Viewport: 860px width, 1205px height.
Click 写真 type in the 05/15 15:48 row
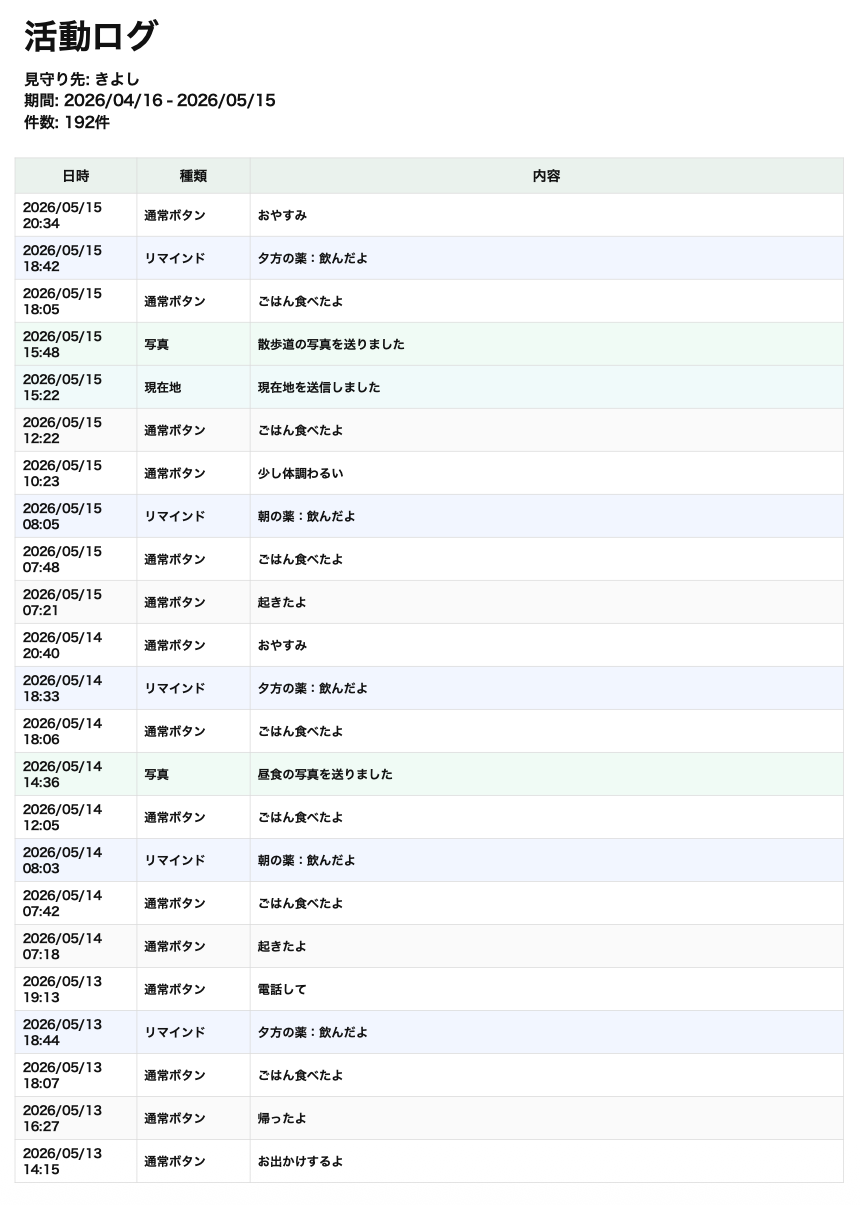[157, 344]
